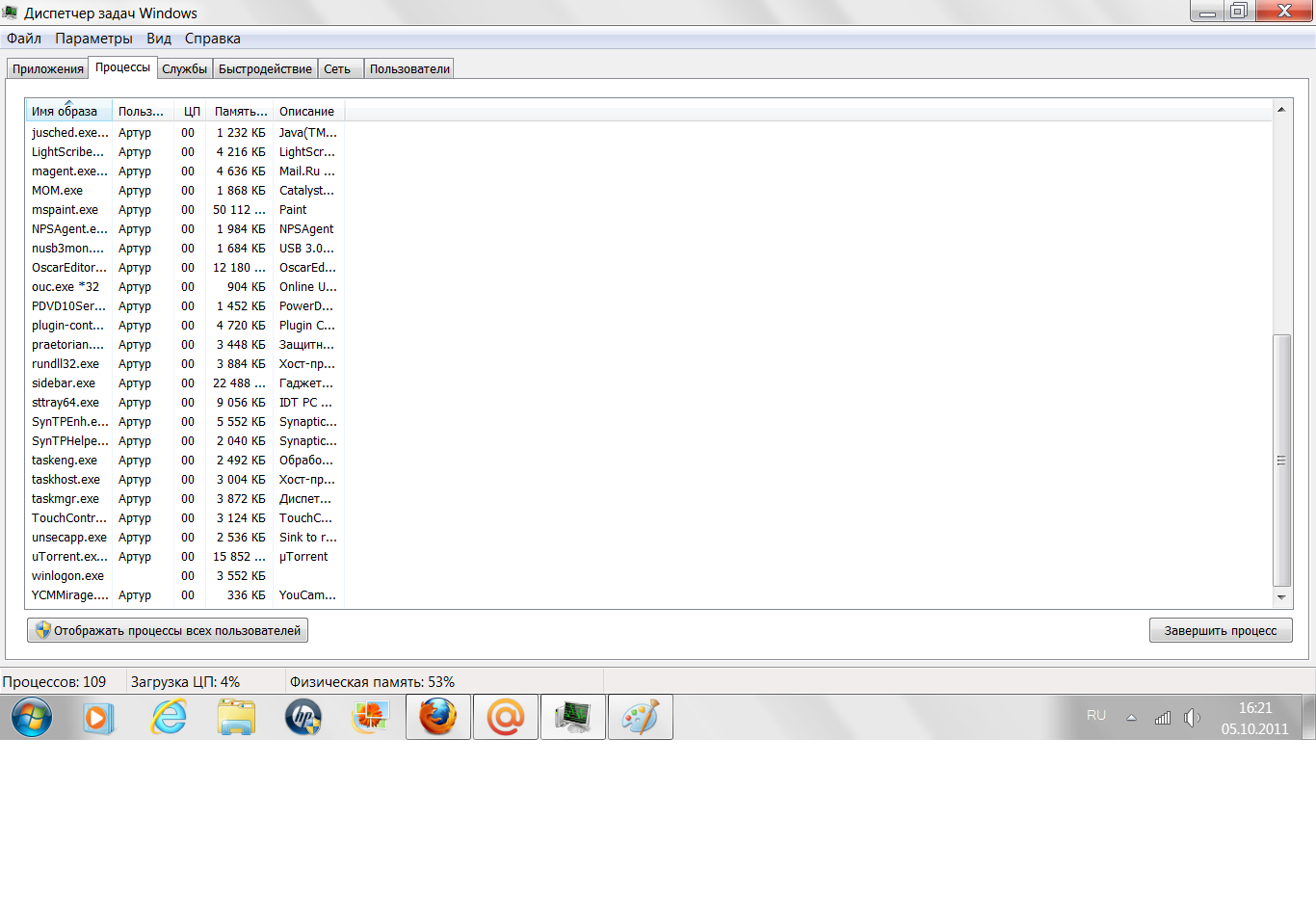Switch to the Приложения tab
1316x923 pixels.
click(x=48, y=69)
